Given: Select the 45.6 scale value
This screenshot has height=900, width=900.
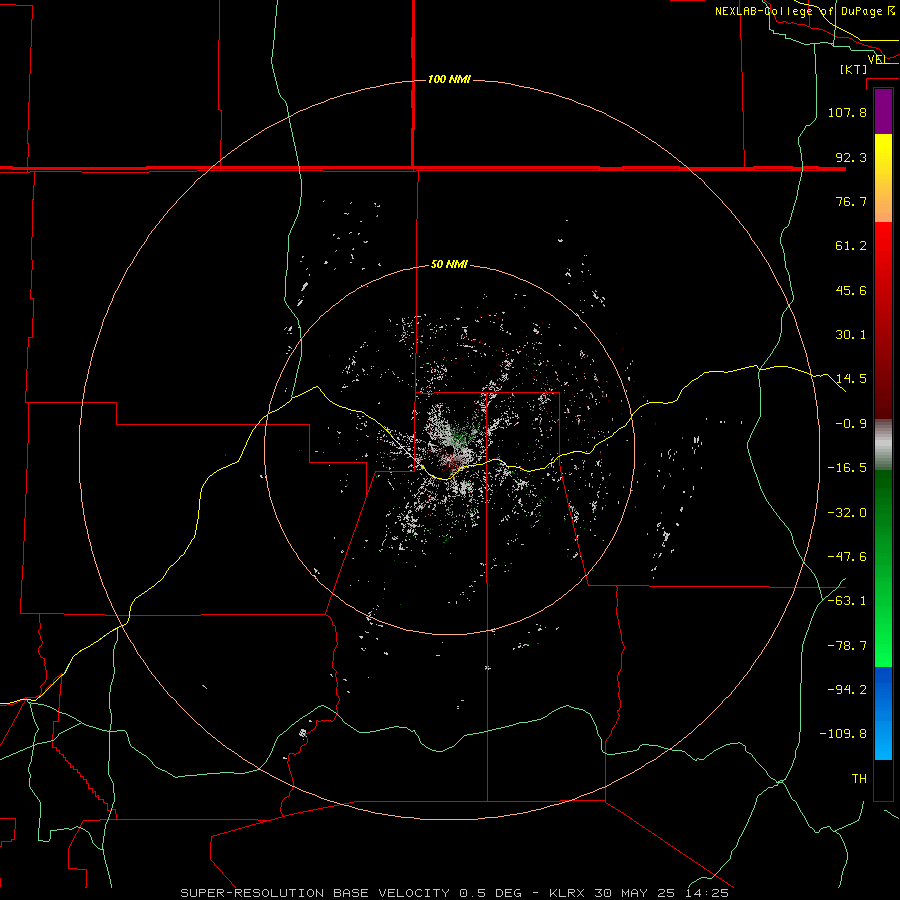Looking at the screenshot, I should [851, 290].
